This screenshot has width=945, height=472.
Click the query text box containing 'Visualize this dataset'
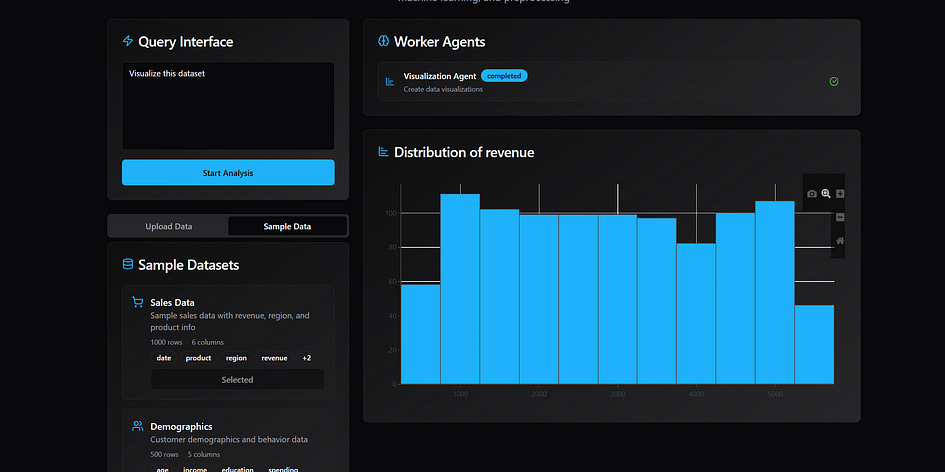tap(228, 105)
